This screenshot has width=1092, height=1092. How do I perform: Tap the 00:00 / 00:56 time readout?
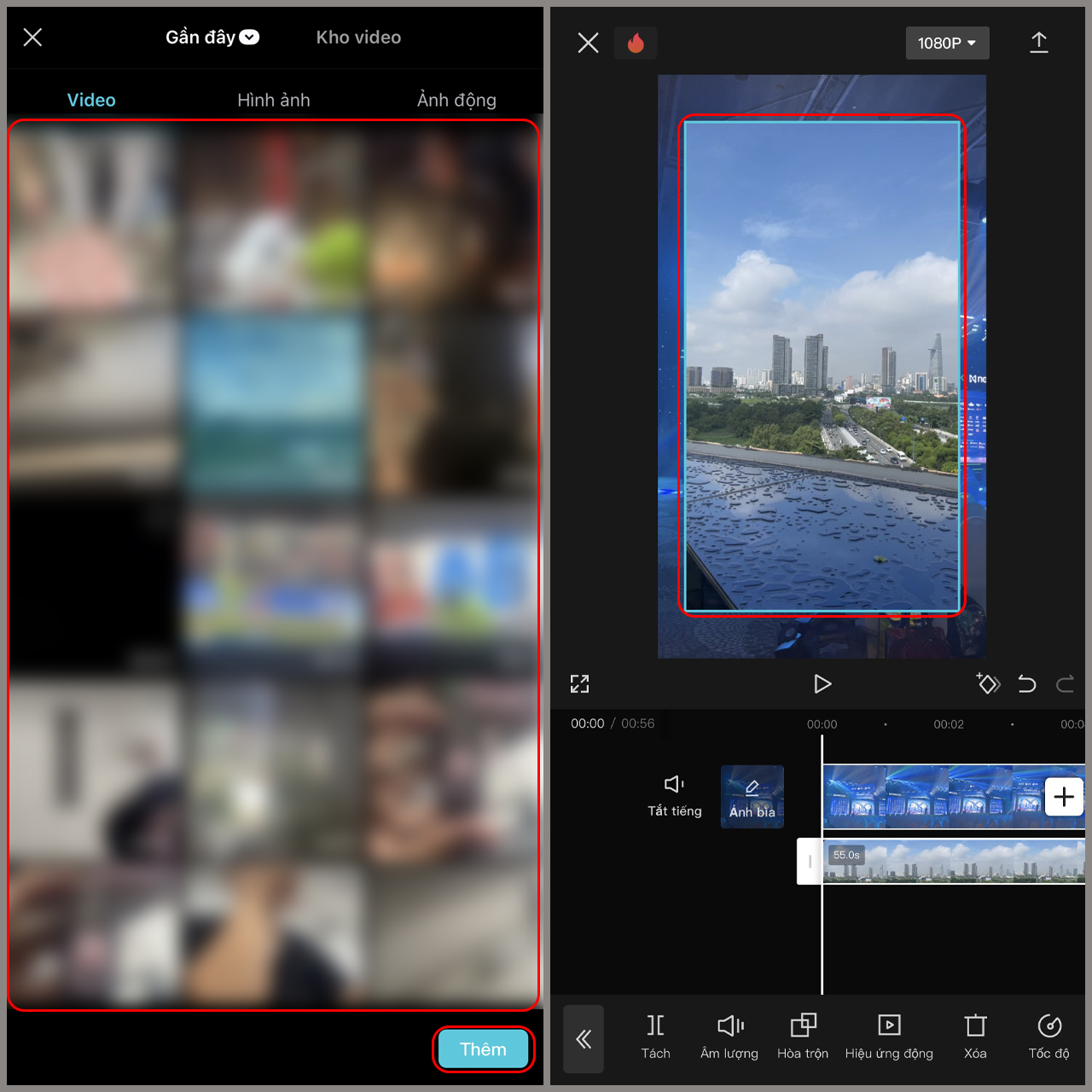pyautogui.click(x=613, y=723)
